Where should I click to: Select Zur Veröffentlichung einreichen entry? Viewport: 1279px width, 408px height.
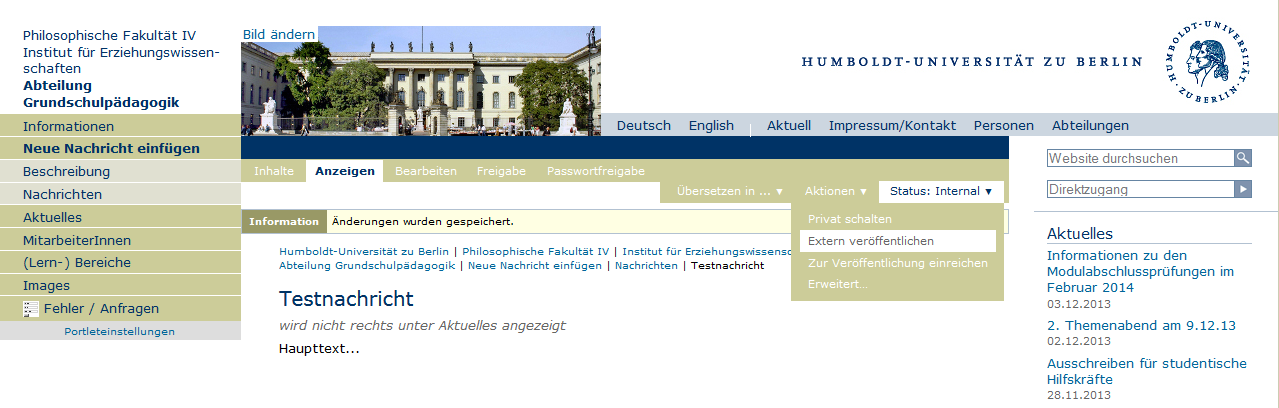(x=897, y=263)
